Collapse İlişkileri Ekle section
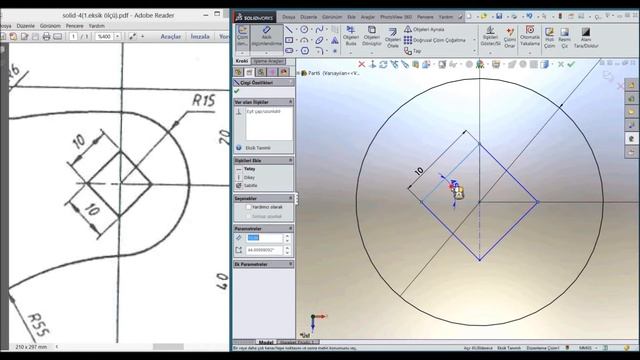 point(291,160)
